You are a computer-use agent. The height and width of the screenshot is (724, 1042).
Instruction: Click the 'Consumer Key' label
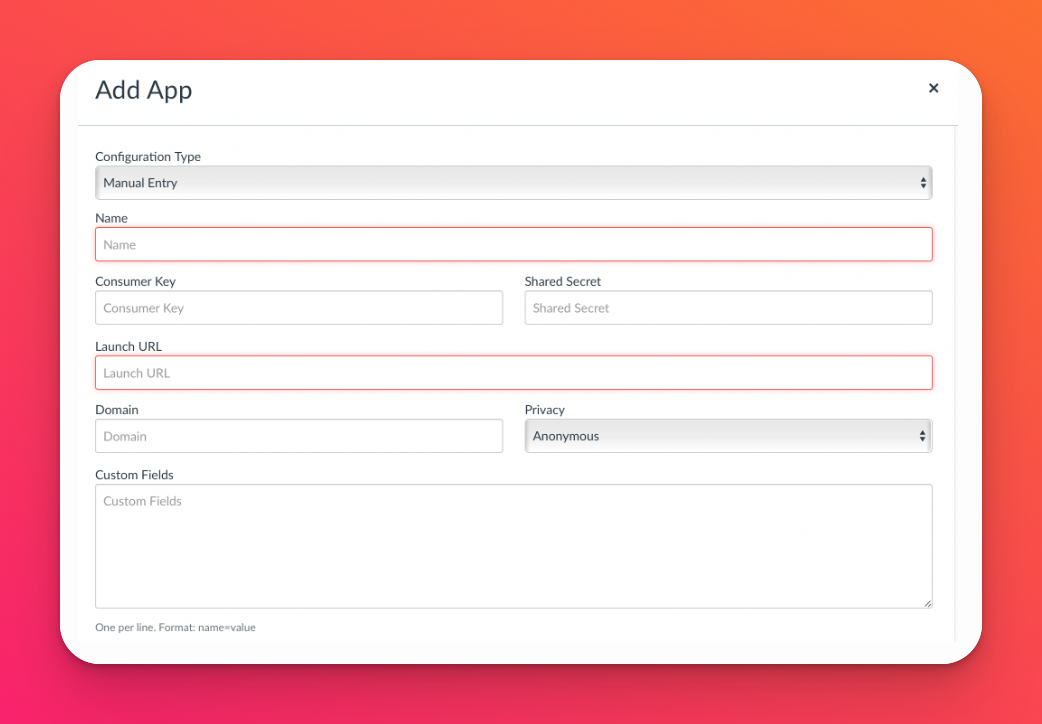tap(135, 281)
